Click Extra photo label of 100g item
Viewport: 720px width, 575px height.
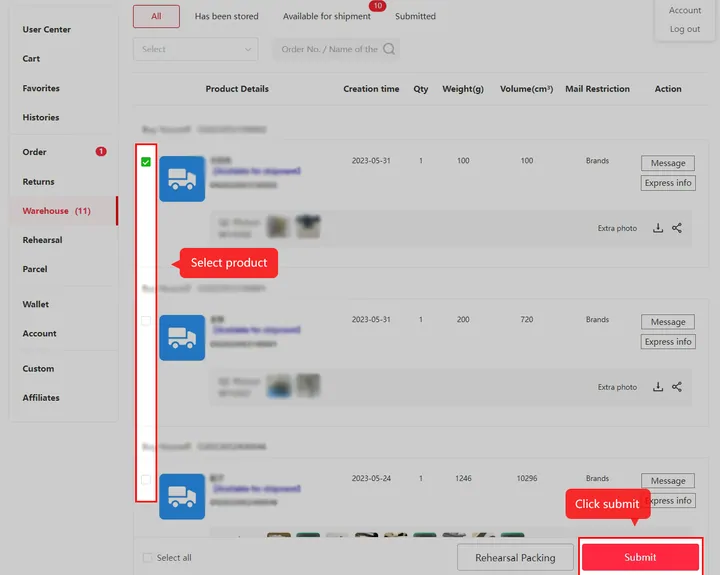pyautogui.click(x=617, y=228)
